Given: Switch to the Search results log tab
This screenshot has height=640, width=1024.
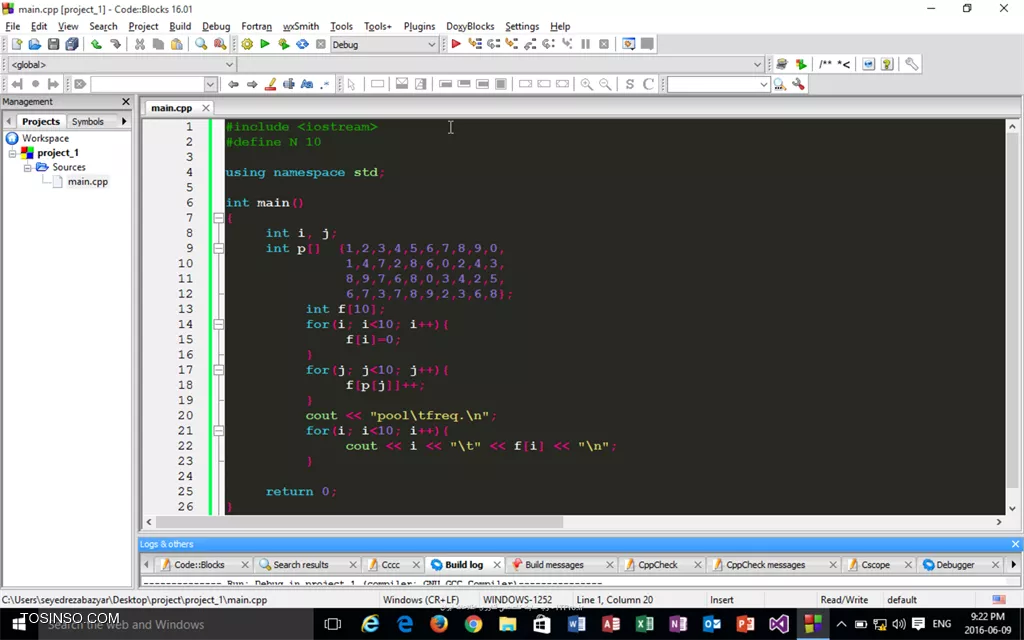Looking at the screenshot, I should coord(300,565).
